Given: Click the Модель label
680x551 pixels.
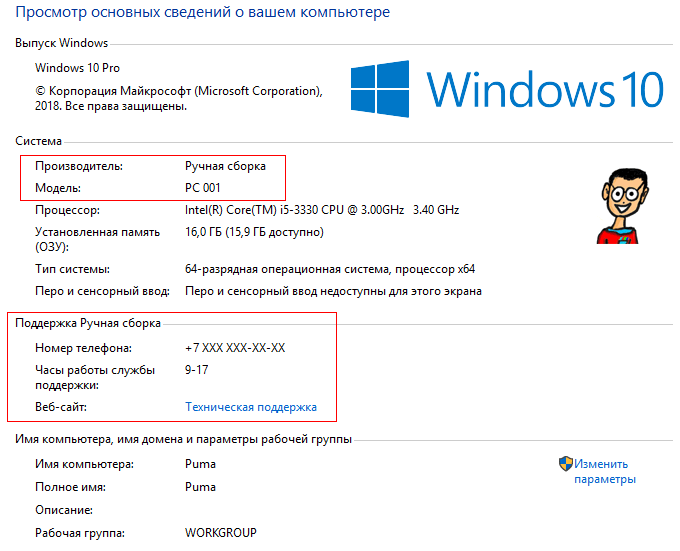Looking at the screenshot, I should [x=58, y=188].
